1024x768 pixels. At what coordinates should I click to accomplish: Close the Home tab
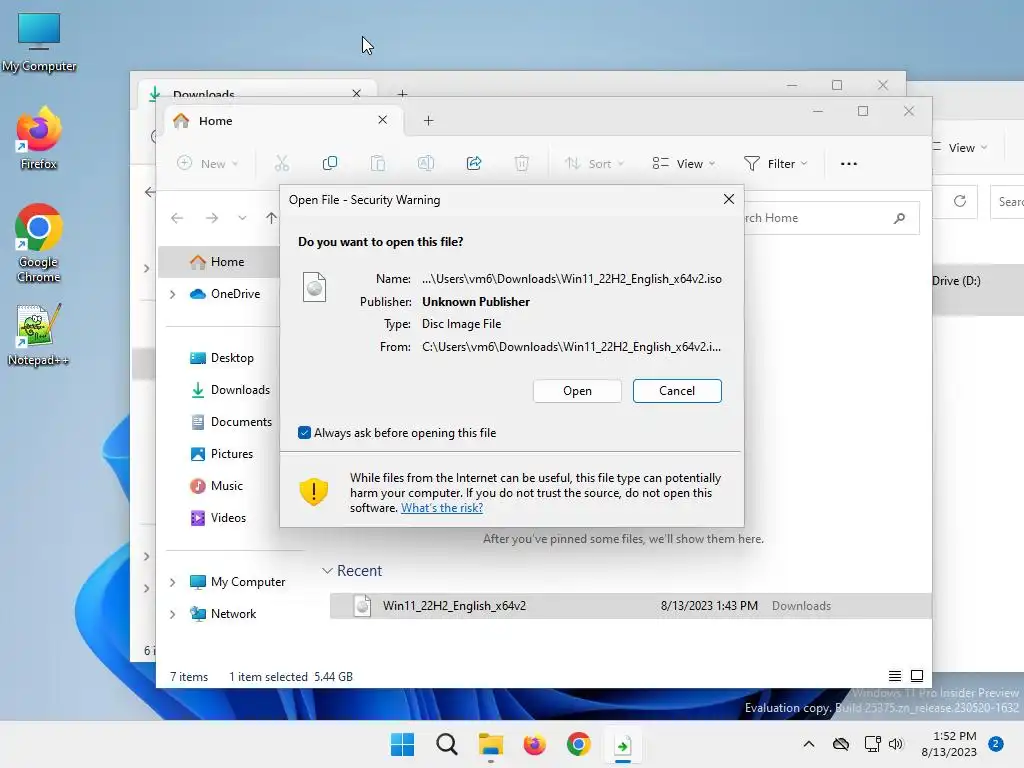[383, 120]
